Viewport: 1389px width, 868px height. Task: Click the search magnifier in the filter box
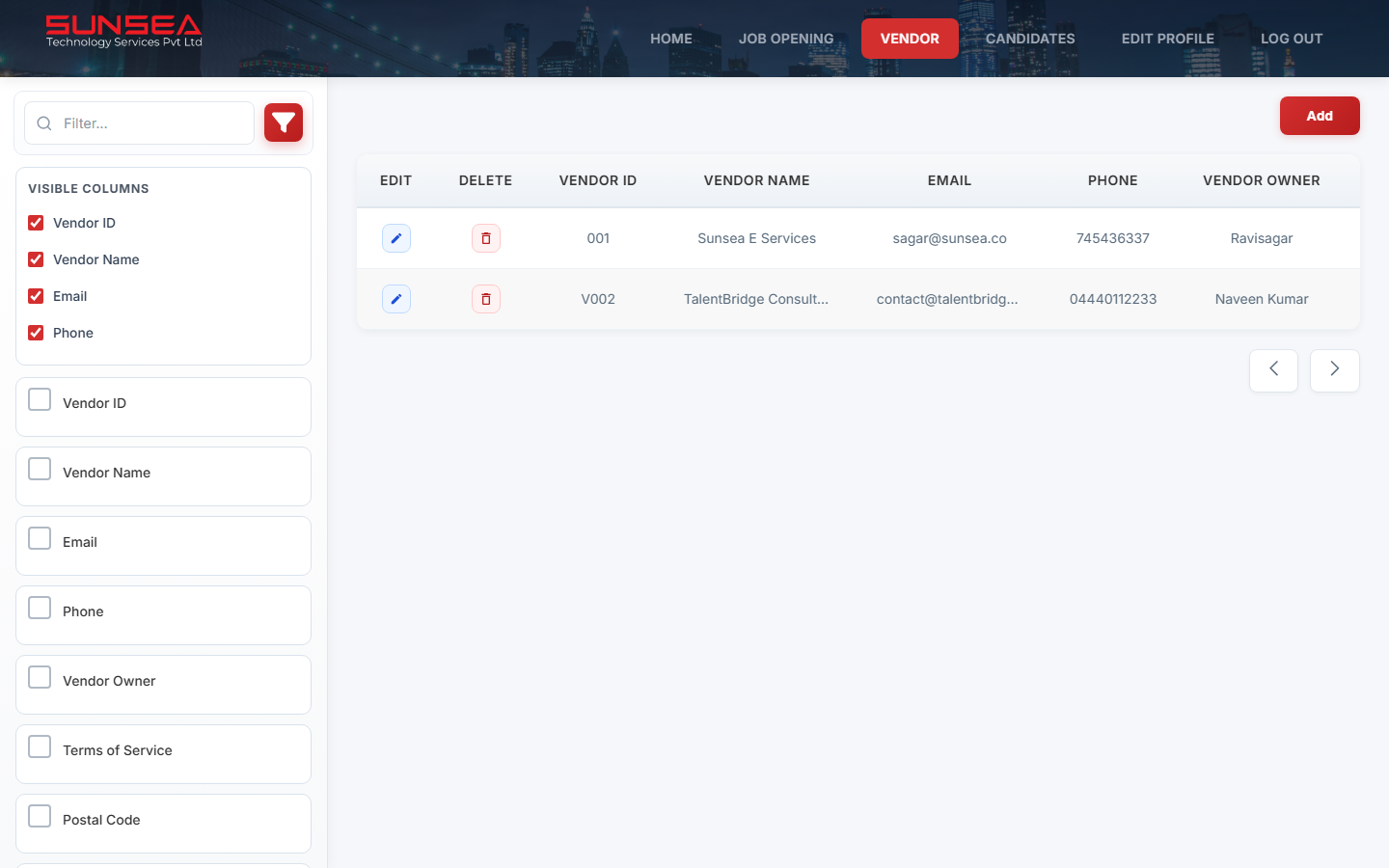(x=43, y=122)
